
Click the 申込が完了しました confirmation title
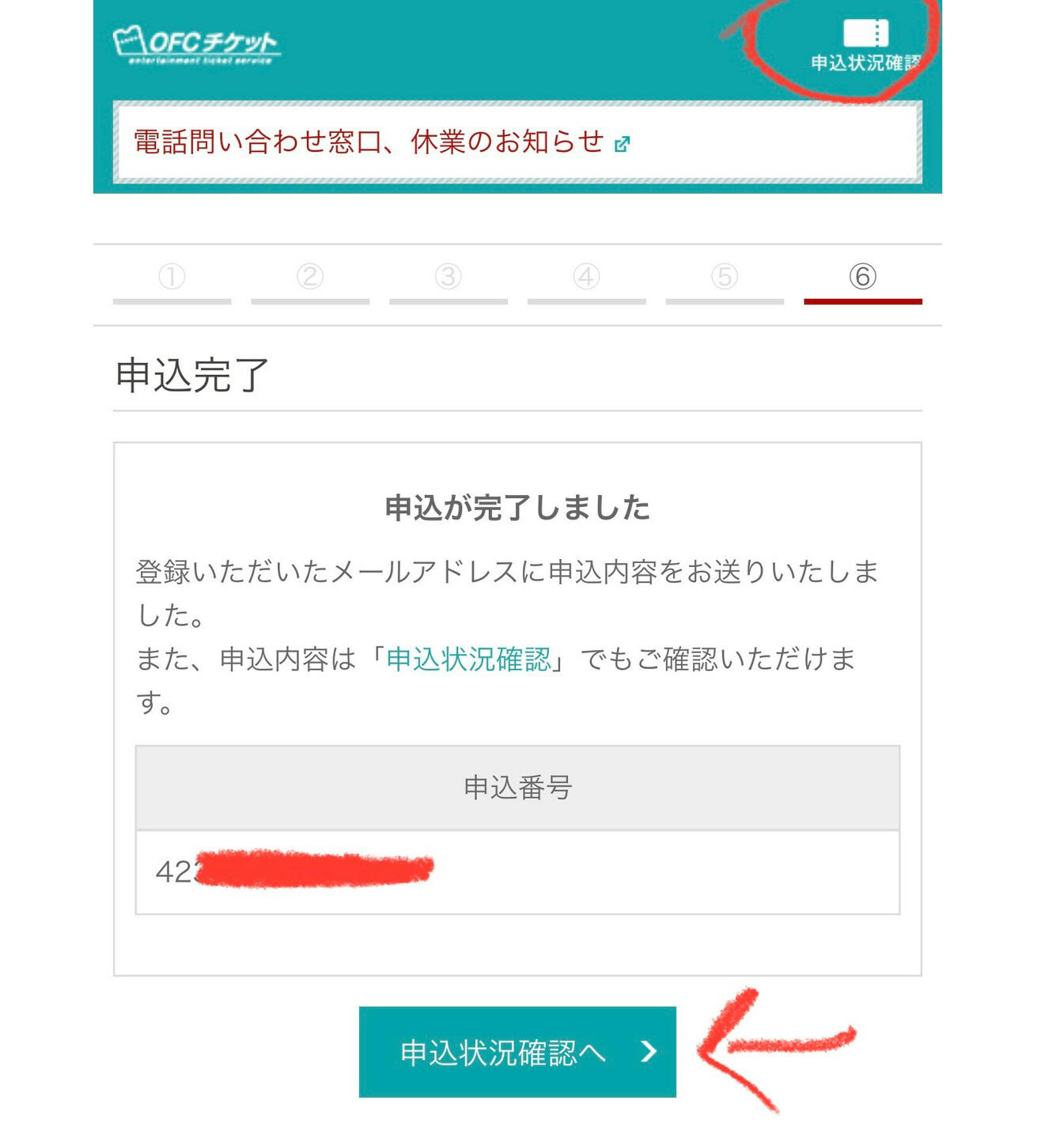point(517,508)
